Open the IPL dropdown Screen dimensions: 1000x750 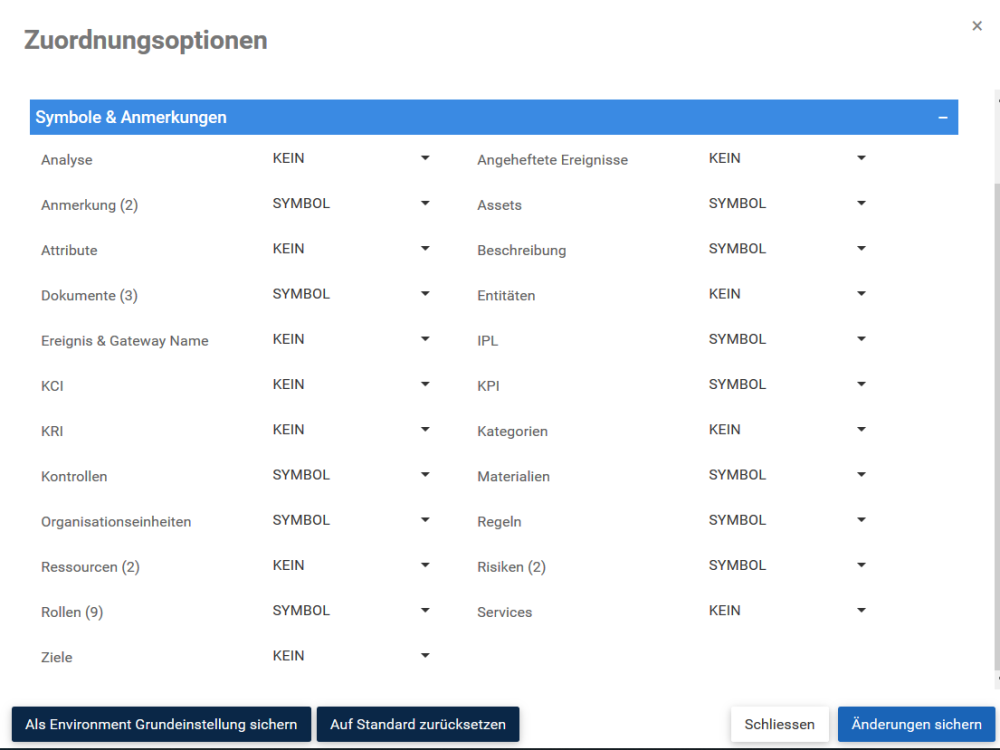click(787, 339)
